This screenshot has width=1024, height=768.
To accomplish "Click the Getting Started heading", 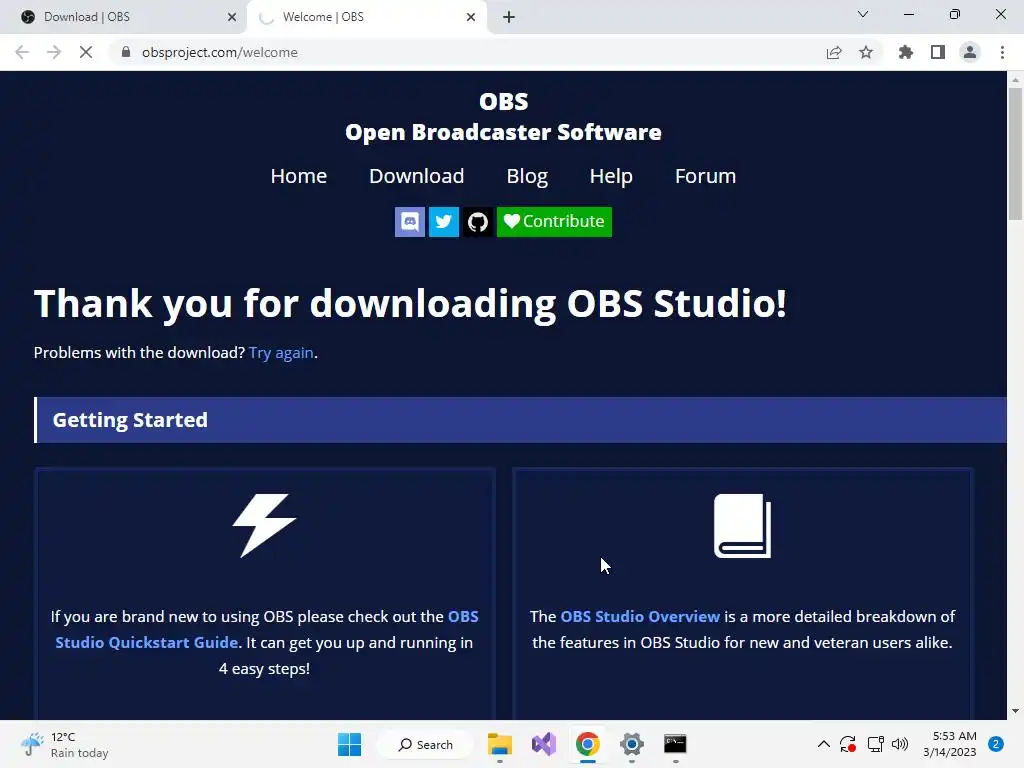I will coord(130,420).
